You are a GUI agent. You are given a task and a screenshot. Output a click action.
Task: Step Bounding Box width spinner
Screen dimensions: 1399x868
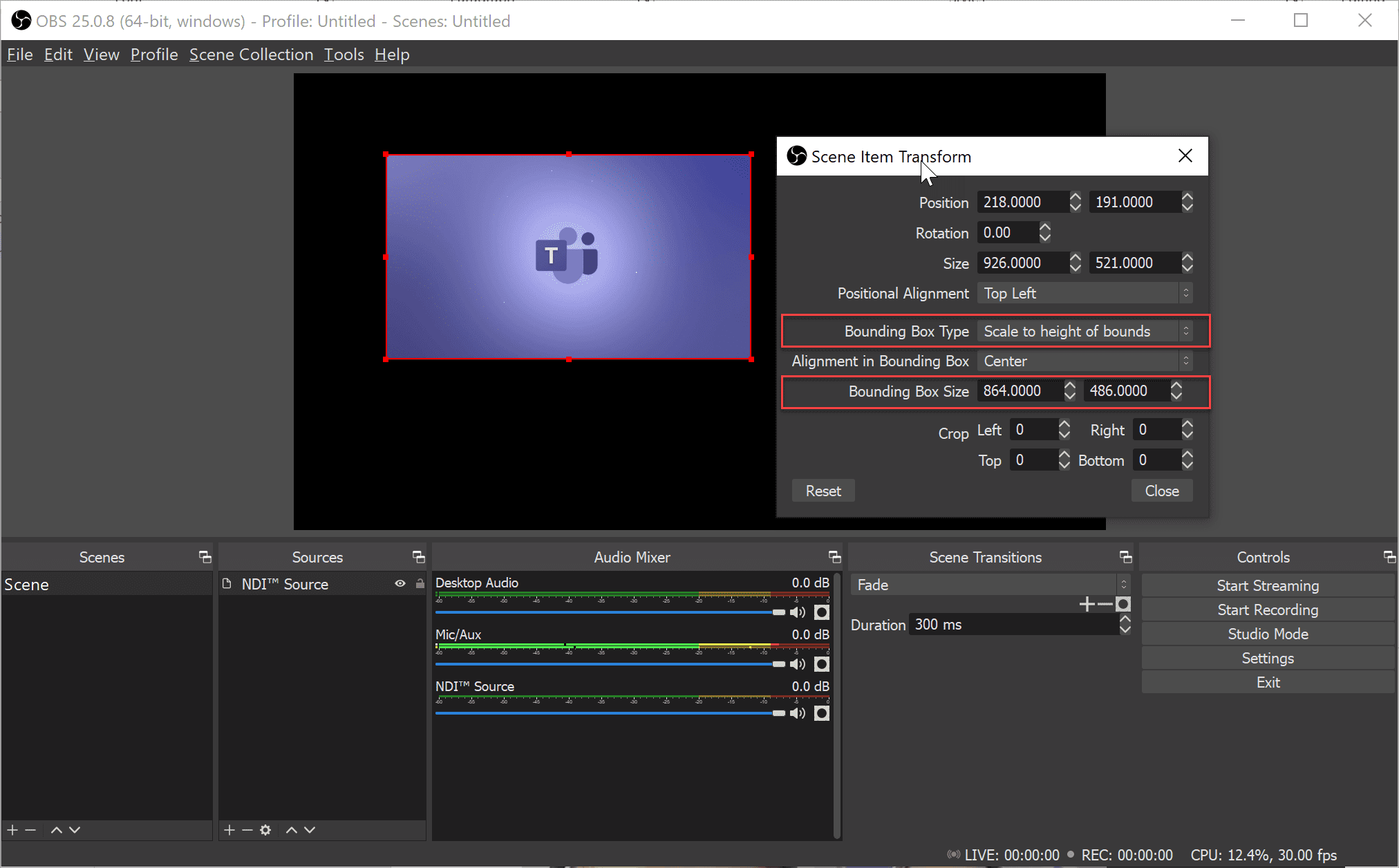(x=1069, y=390)
